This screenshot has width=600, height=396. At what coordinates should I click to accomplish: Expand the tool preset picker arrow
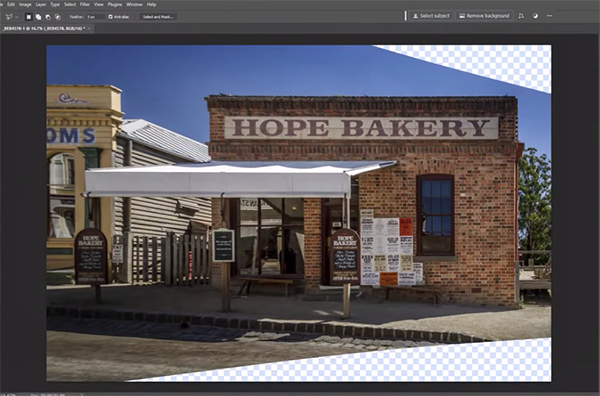[16, 17]
